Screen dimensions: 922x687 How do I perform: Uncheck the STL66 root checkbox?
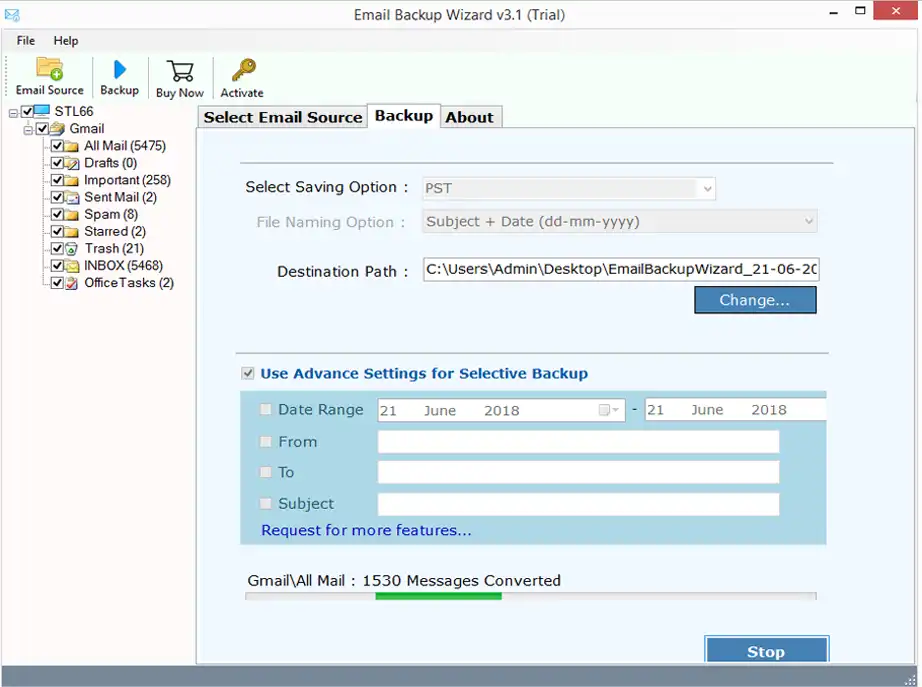point(27,111)
